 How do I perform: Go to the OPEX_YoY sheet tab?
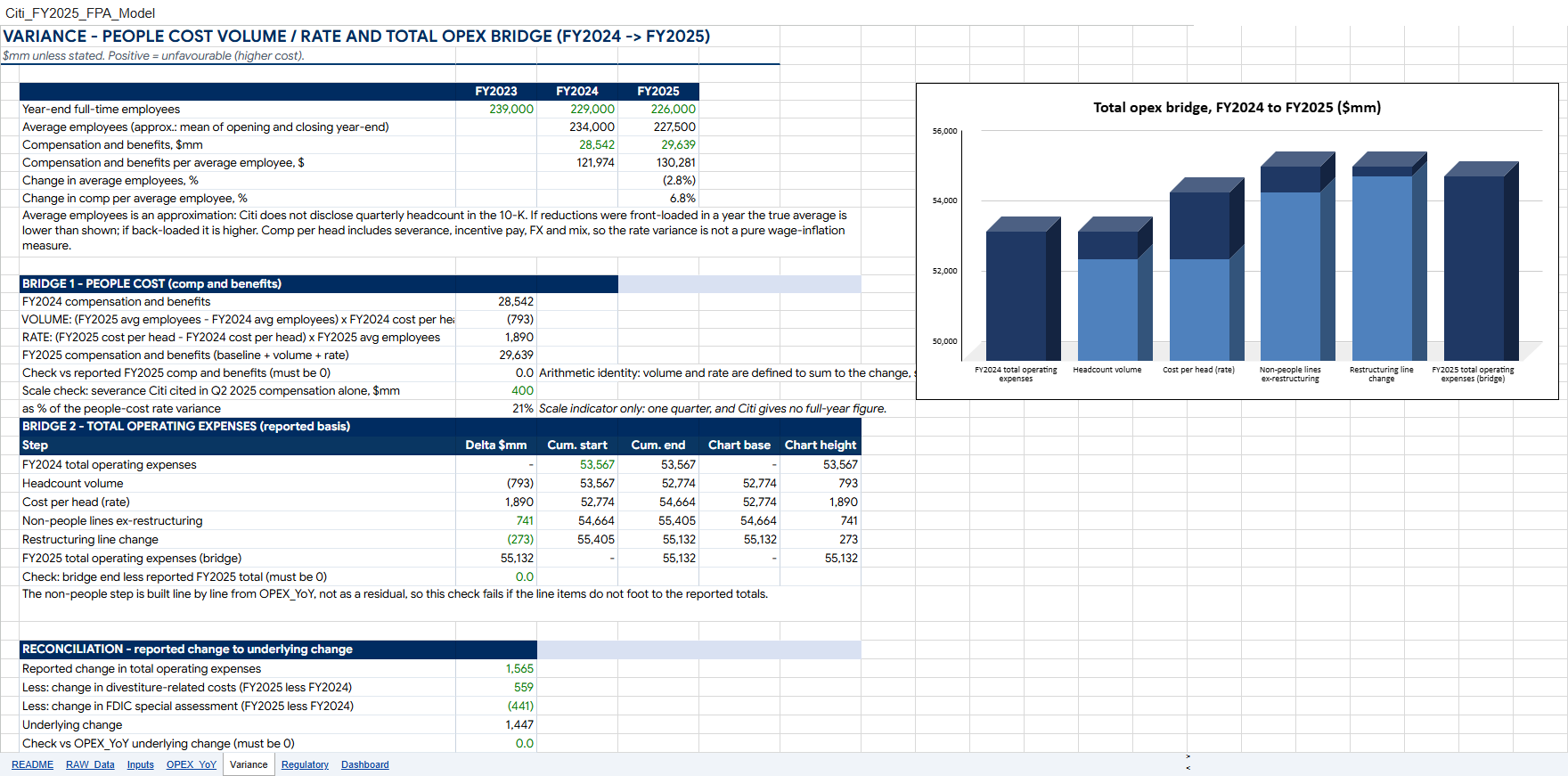[x=192, y=764]
